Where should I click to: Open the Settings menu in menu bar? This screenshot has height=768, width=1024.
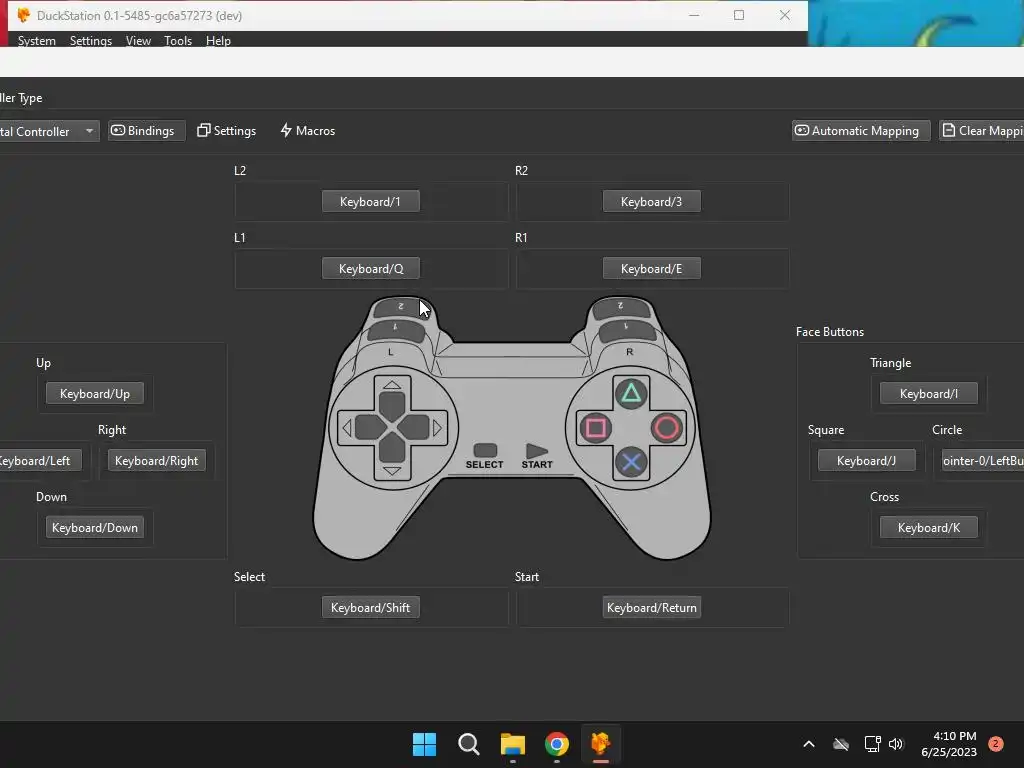[x=91, y=40]
